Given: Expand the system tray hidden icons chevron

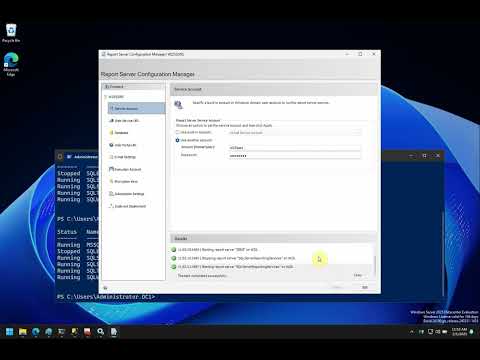Looking at the screenshot, I should [411, 332].
